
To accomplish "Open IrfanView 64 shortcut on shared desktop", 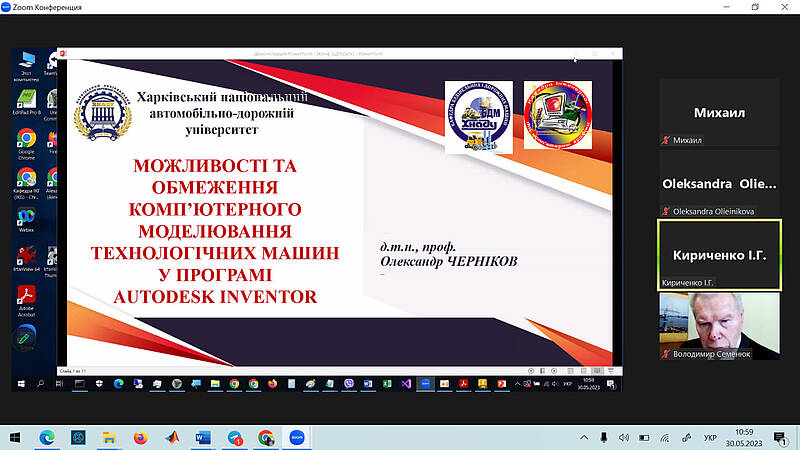I will pos(26,259).
